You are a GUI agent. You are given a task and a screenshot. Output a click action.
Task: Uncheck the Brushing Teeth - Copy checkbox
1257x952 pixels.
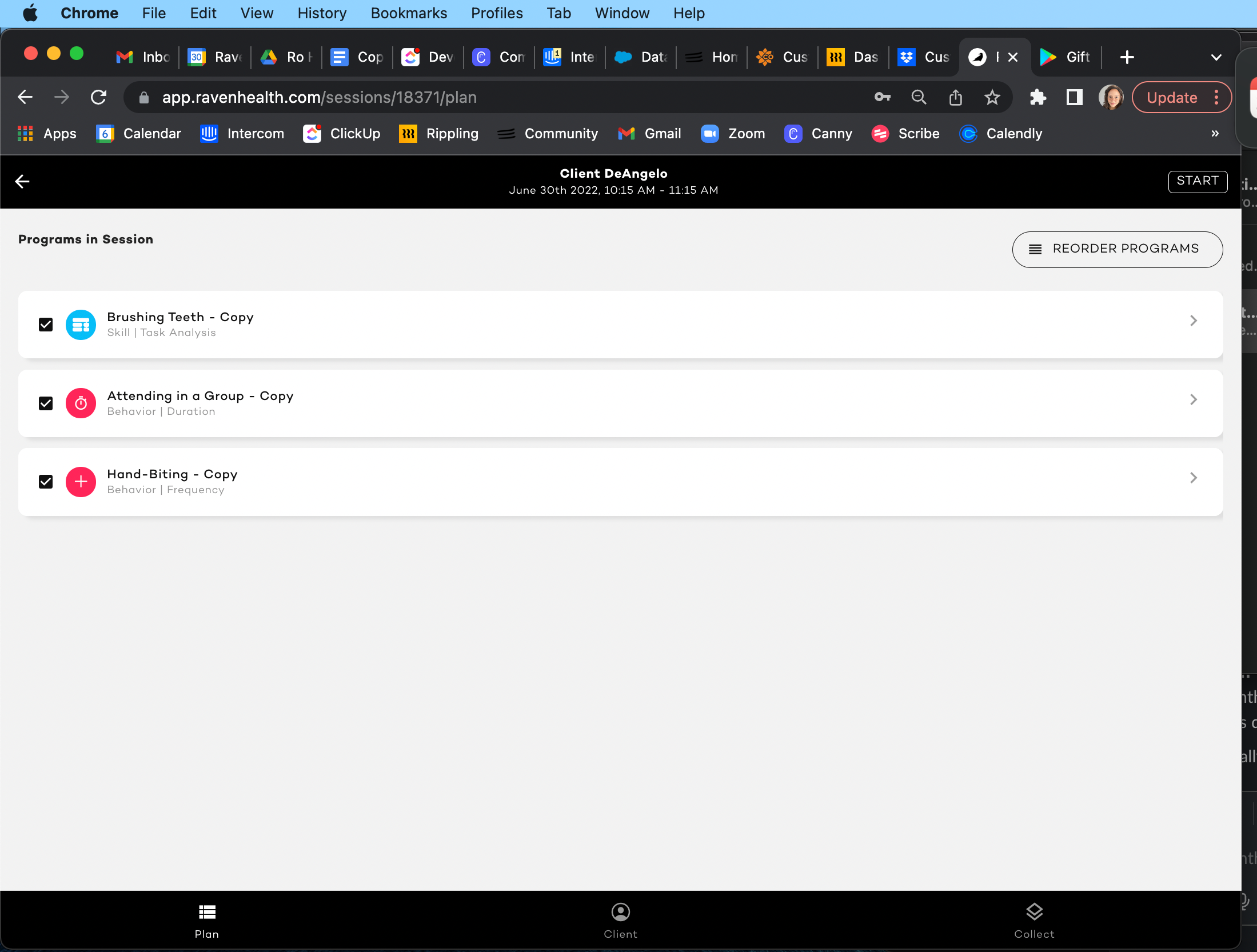46,325
